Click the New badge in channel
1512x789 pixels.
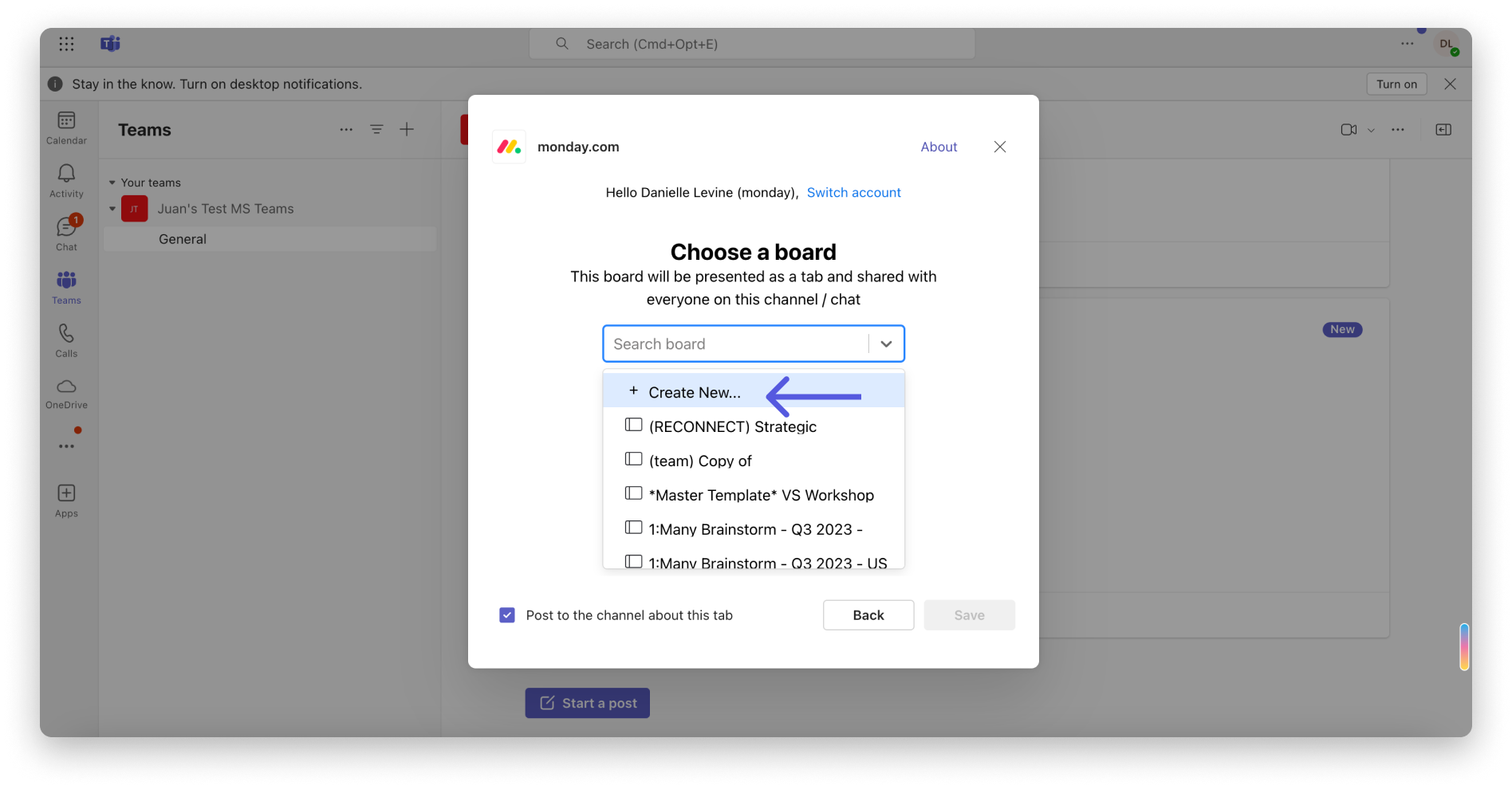1342,329
